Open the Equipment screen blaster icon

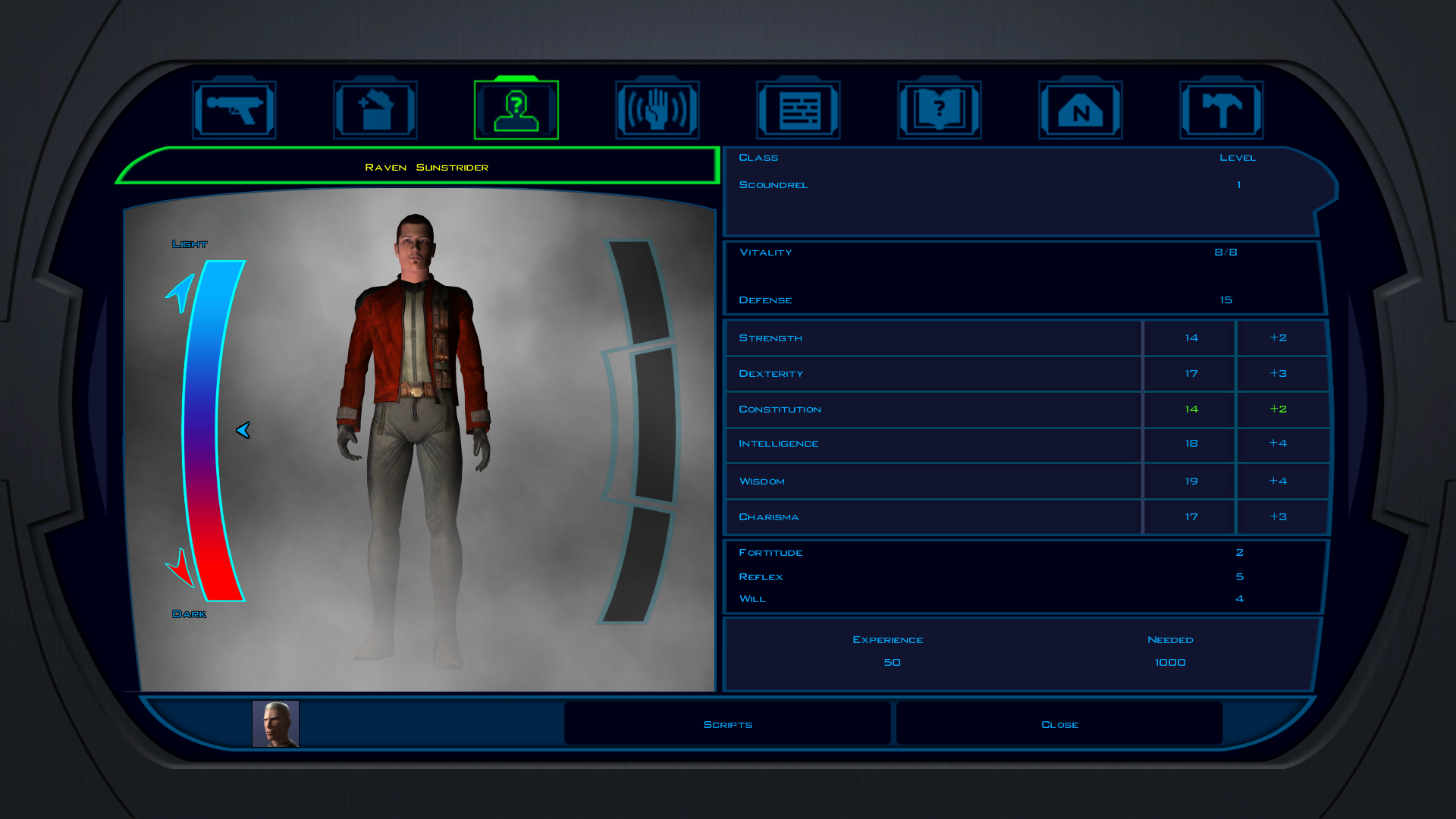coord(234,110)
